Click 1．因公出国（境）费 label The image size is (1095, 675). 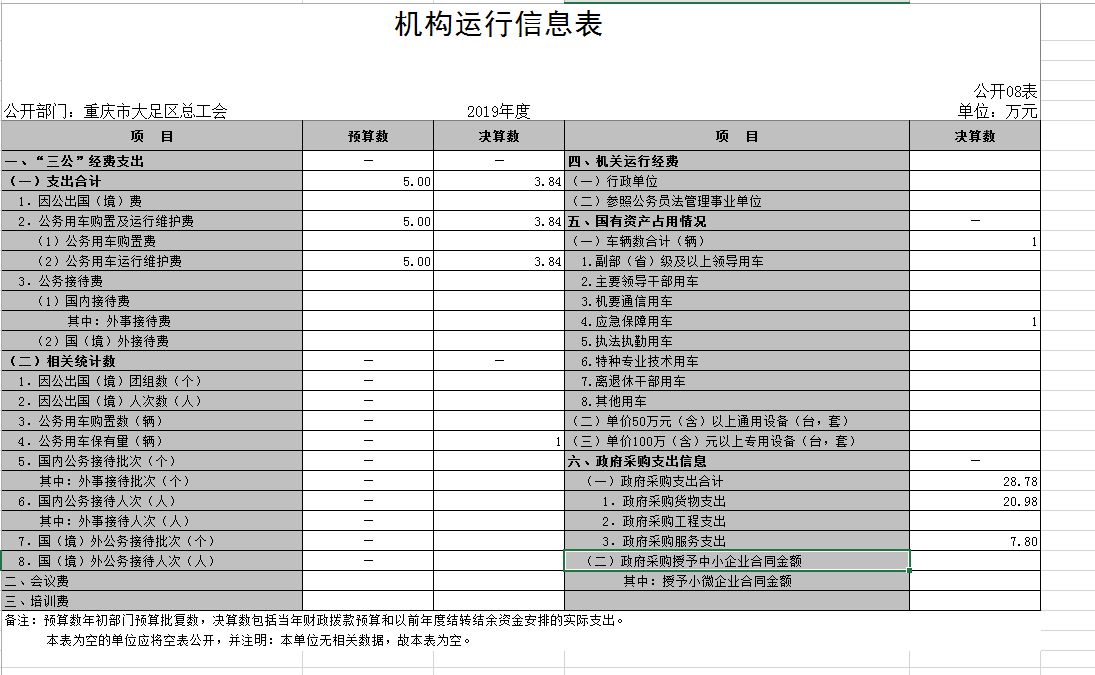(x=80, y=202)
